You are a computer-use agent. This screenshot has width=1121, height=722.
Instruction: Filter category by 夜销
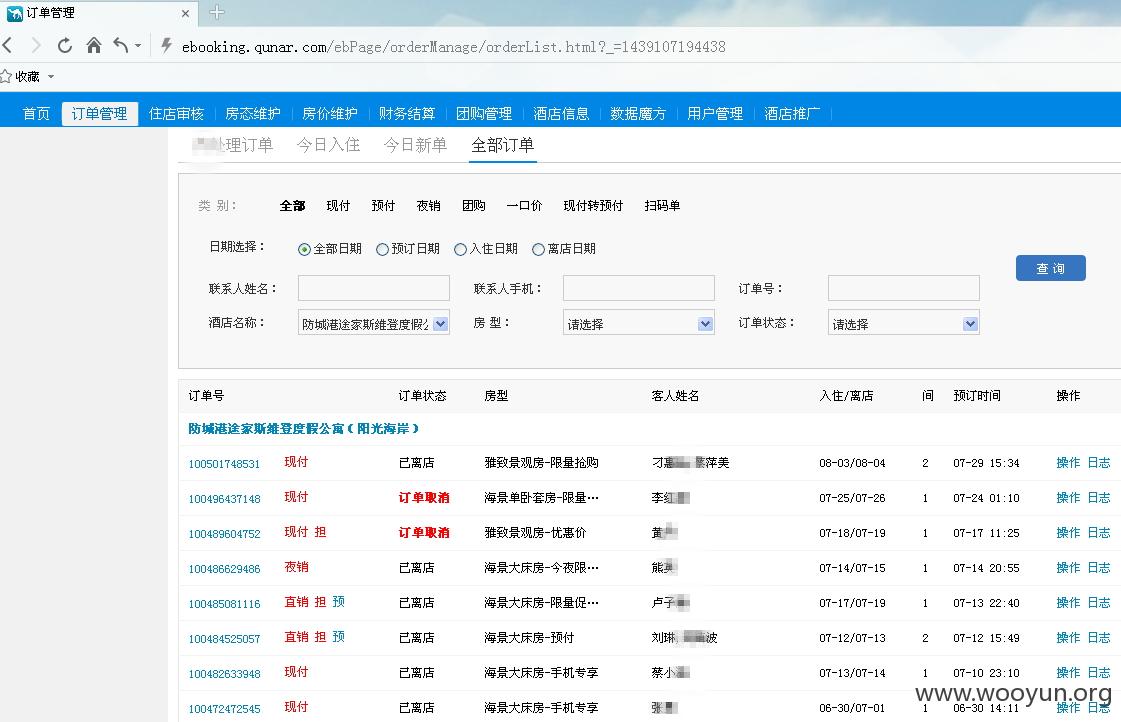[428, 206]
